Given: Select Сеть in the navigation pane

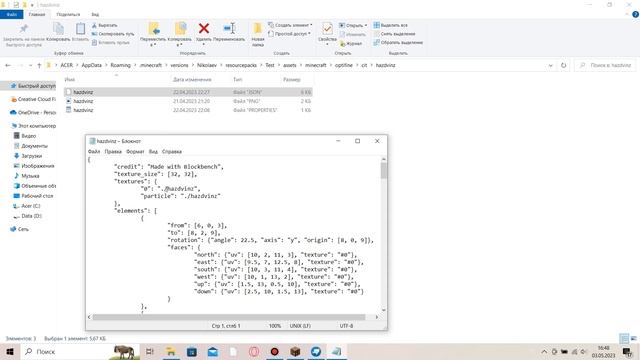Looking at the screenshot, I should pyautogui.click(x=19, y=229).
